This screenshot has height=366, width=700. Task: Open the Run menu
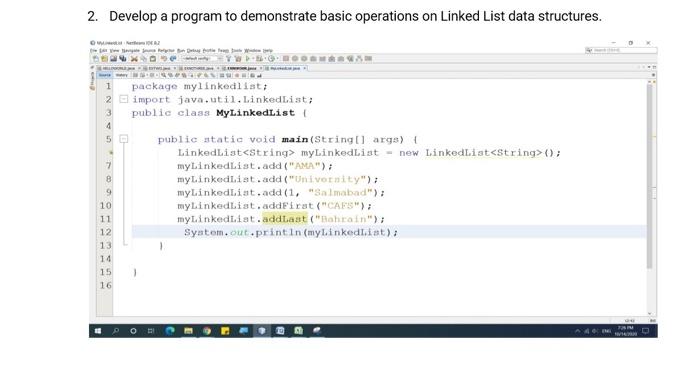[181, 50]
